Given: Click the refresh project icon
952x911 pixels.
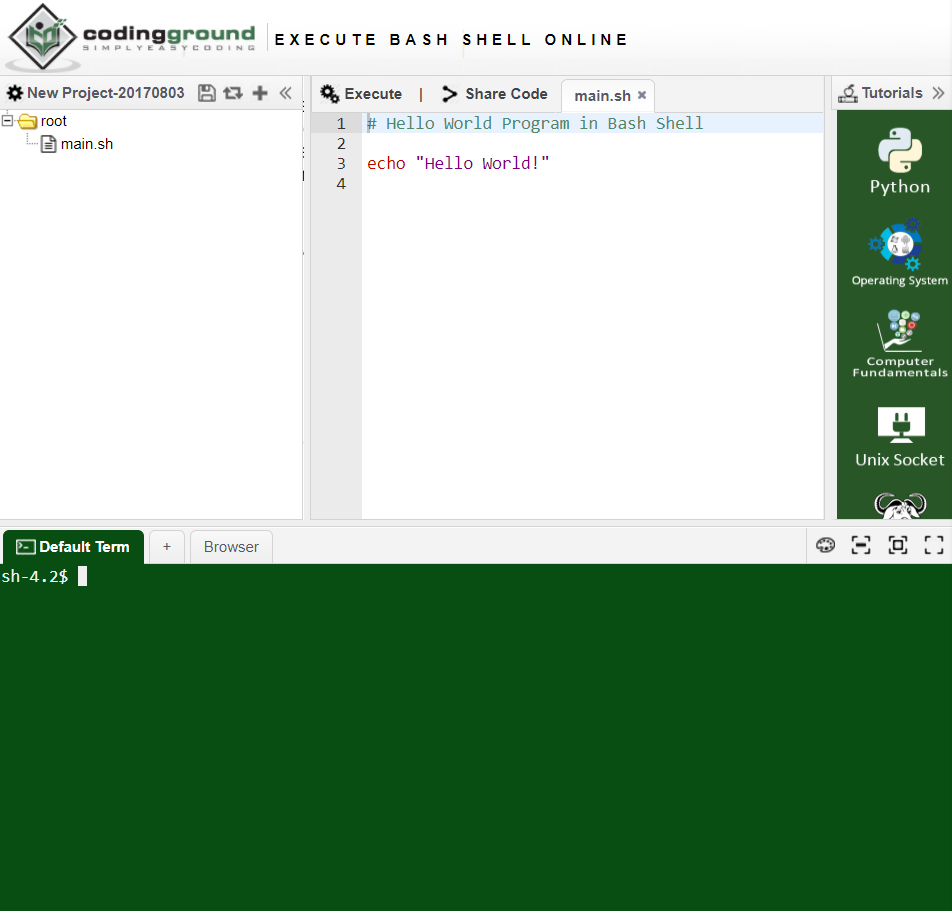Looking at the screenshot, I should (x=233, y=92).
